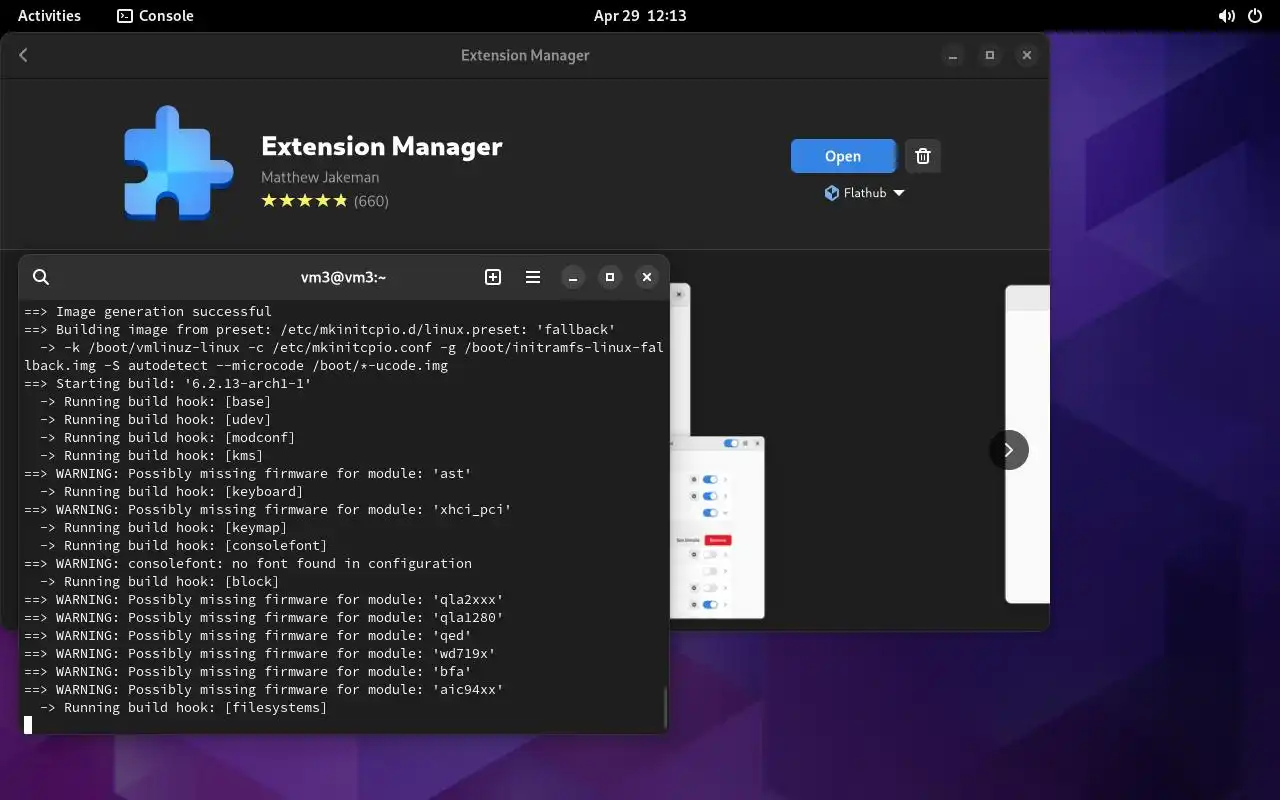This screenshot has width=1280, height=800.
Task: Open the Activities overview
Action: pos(49,16)
